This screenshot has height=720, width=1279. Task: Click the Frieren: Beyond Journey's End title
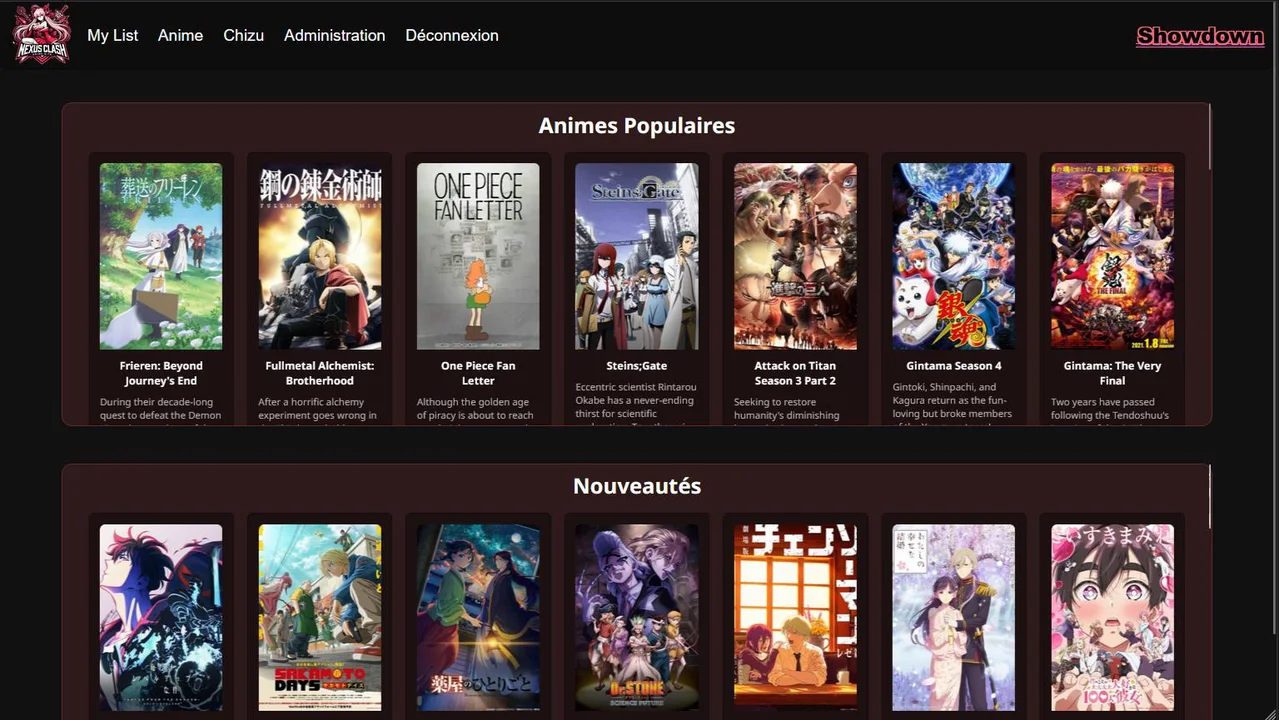pyautogui.click(x=161, y=373)
